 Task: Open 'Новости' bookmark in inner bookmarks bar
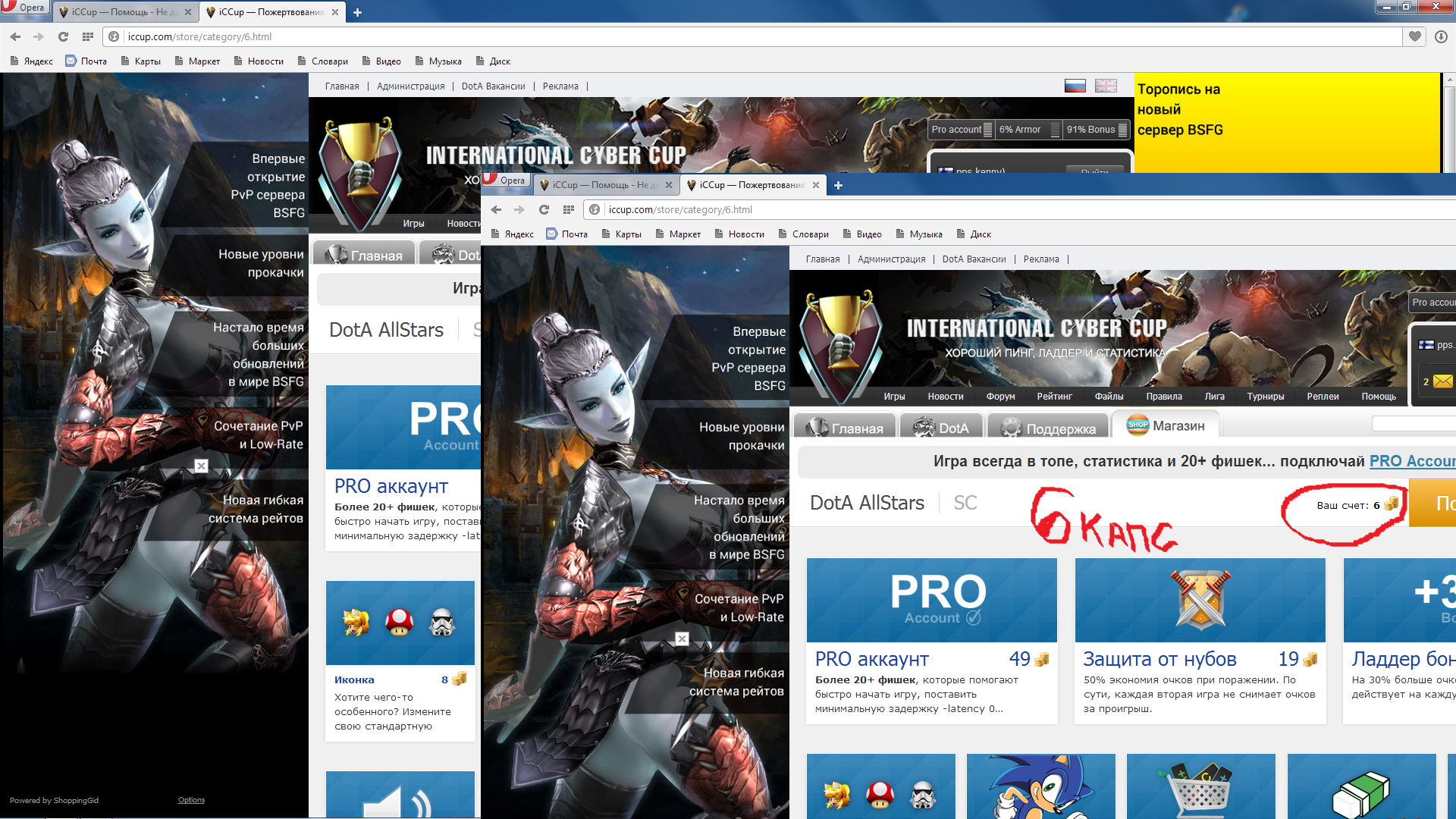pyautogui.click(x=739, y=234)
